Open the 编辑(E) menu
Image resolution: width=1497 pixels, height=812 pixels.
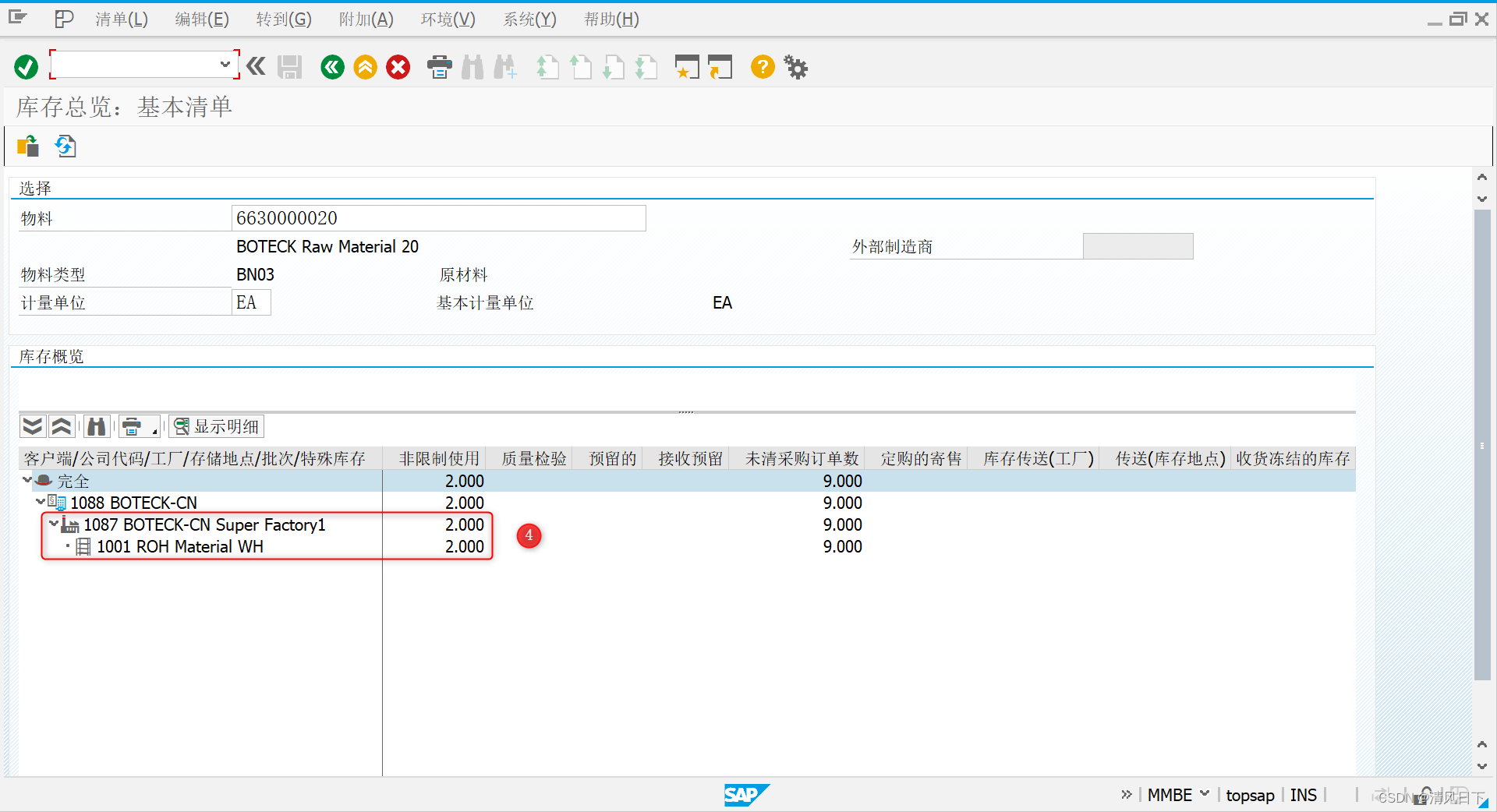(202, 19)
